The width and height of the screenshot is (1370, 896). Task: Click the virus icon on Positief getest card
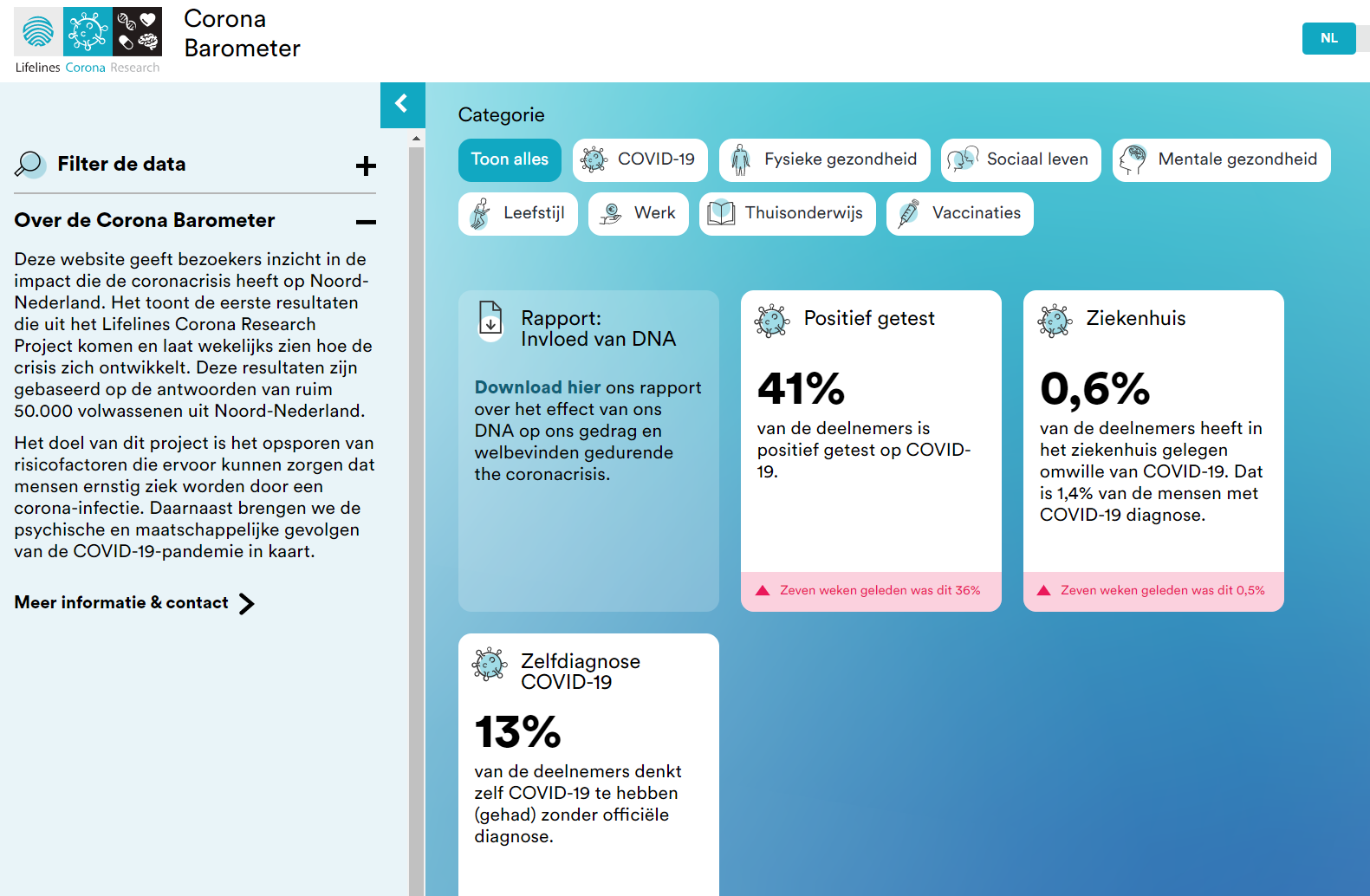(x=771, y=321)
